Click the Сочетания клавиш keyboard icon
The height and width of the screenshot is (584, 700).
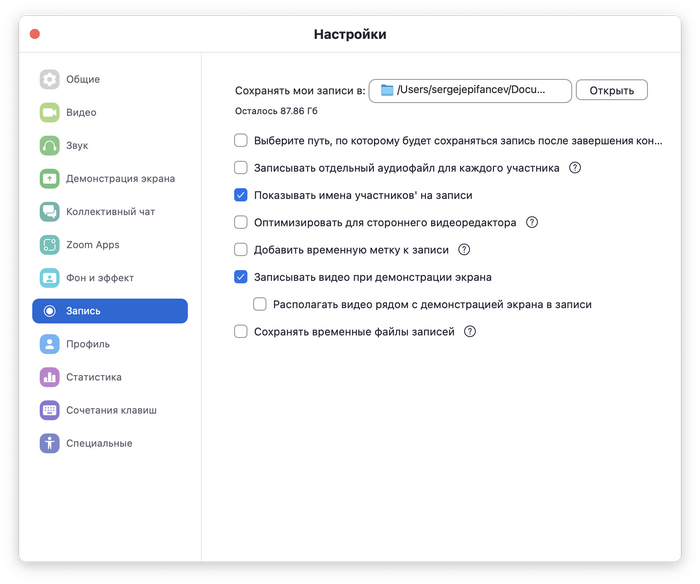(x=50, y=410)
